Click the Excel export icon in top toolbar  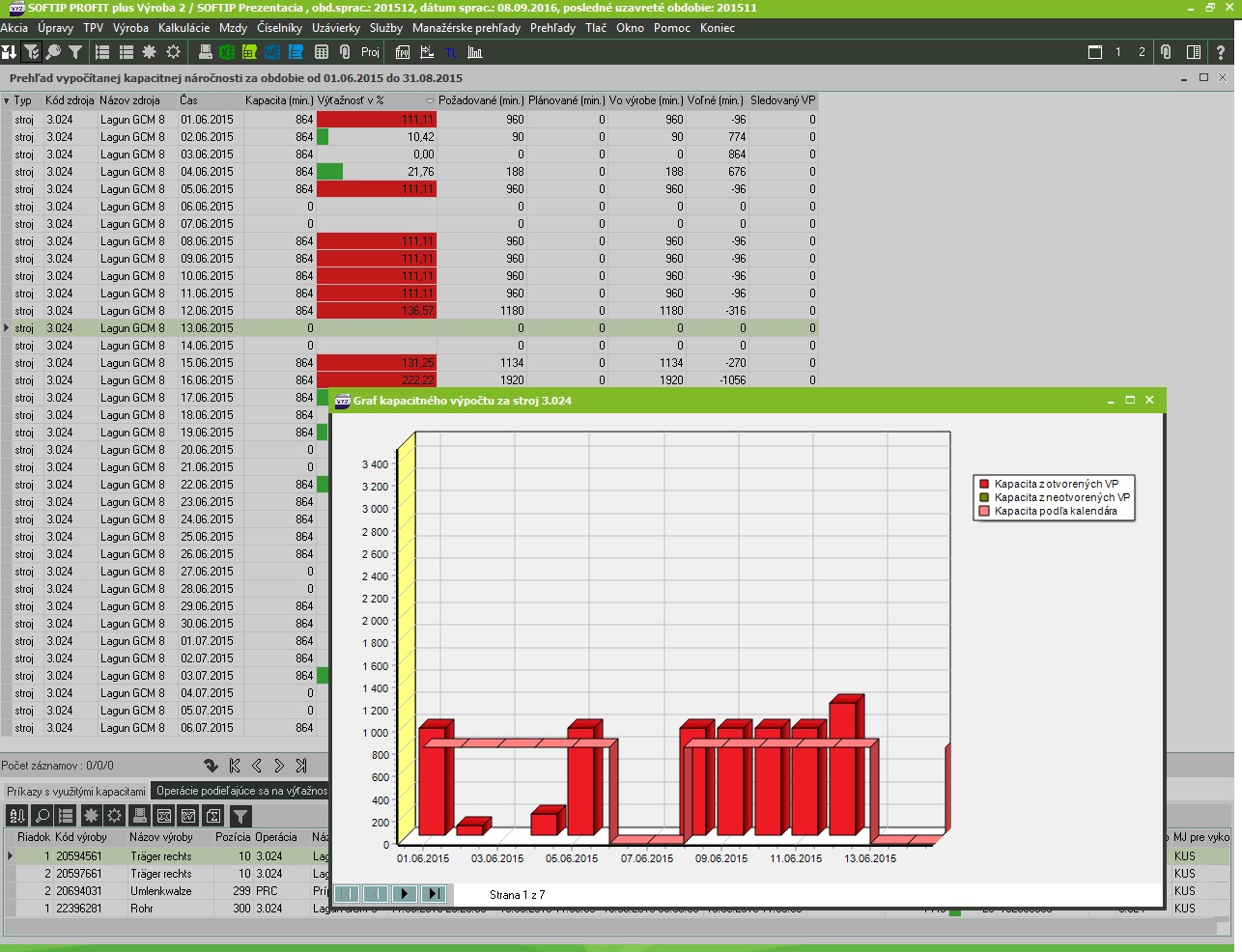coord(227,52)
